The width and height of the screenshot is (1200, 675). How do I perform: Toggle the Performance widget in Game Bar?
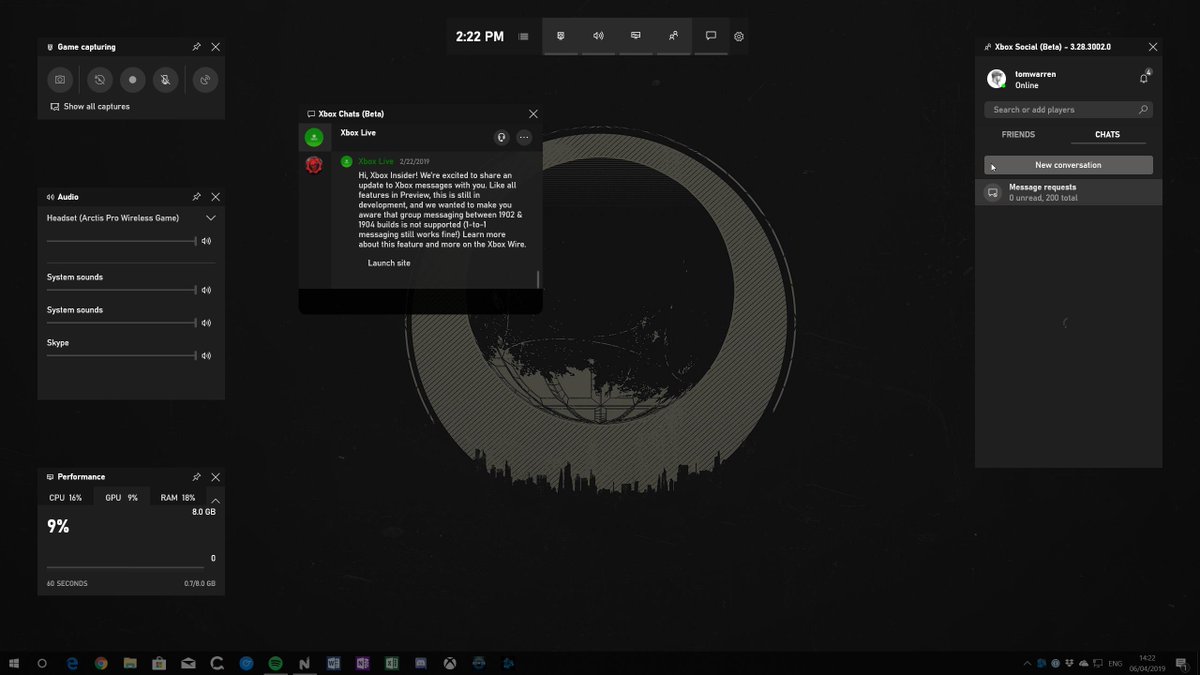[x=635, y=36]
